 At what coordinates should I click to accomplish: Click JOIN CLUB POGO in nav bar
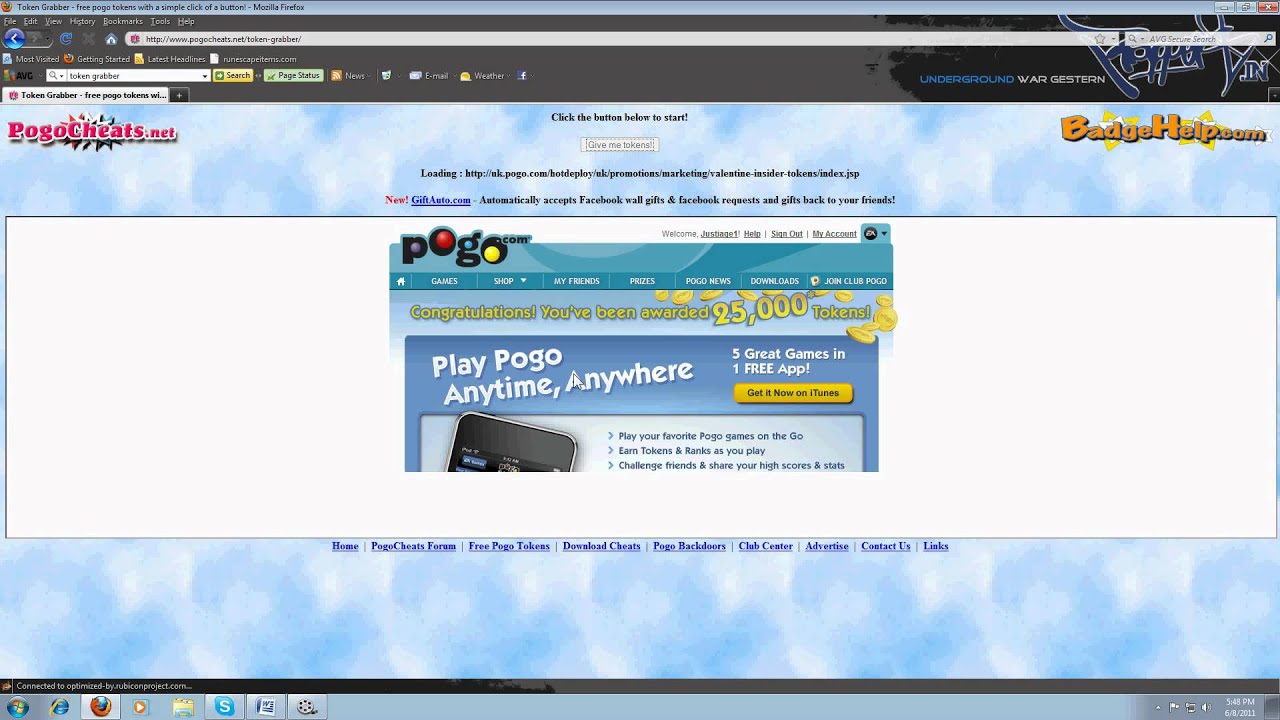[849, 281]
